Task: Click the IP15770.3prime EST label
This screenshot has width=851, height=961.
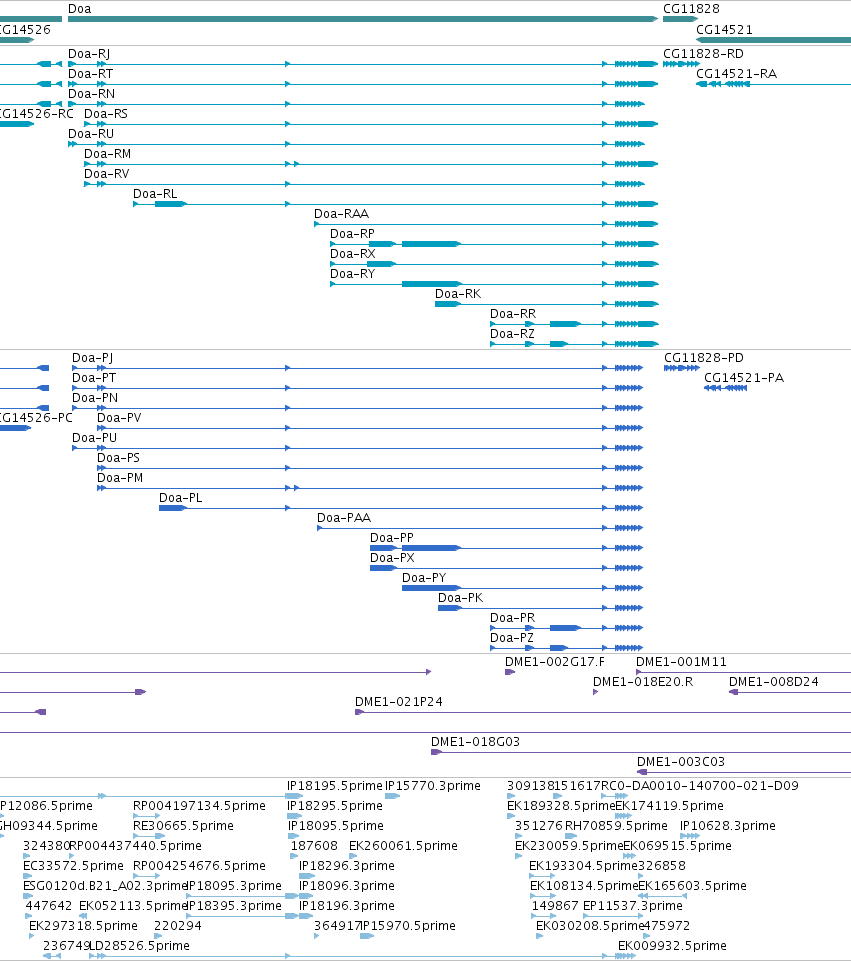Action: [433, 786]
